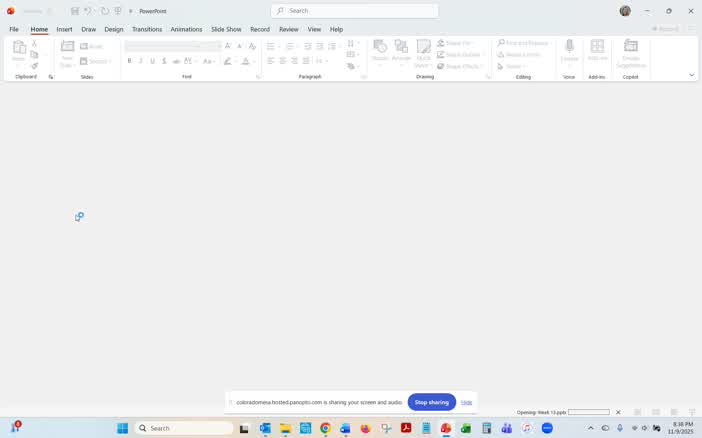The height and width of the screenshot is (438, 702).
Task: Collapse the ribbon using the chevron
Action: pyautogui.click(x=691, y=75)
